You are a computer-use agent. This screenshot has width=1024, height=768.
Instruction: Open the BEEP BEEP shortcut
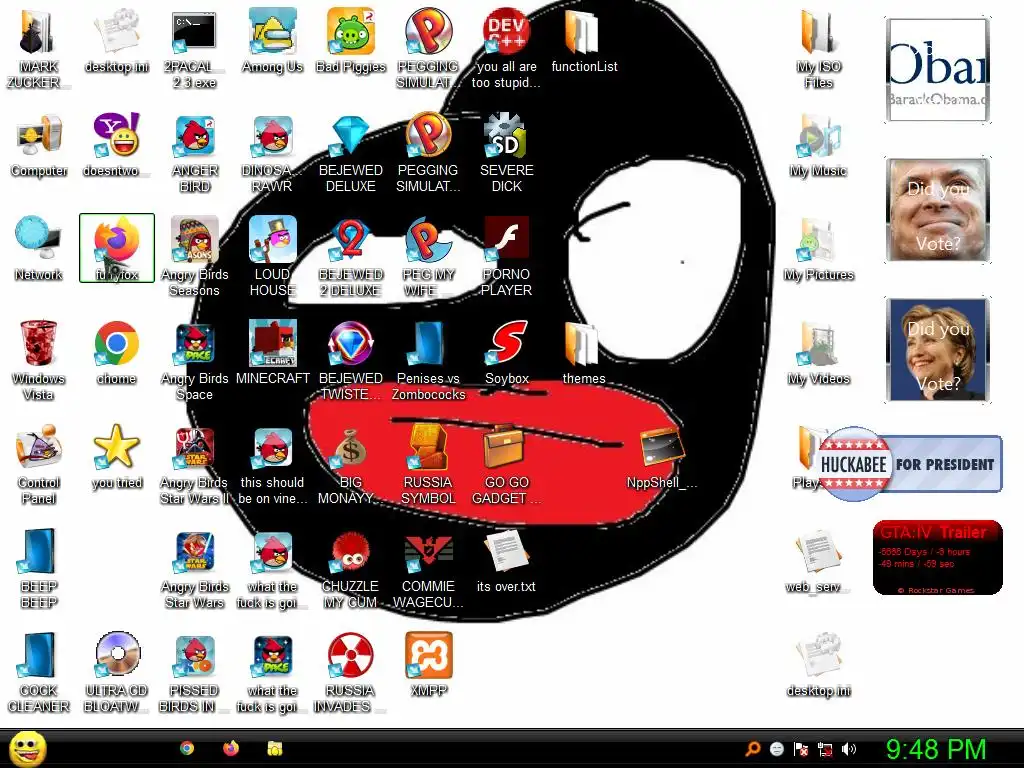point(39,568)
